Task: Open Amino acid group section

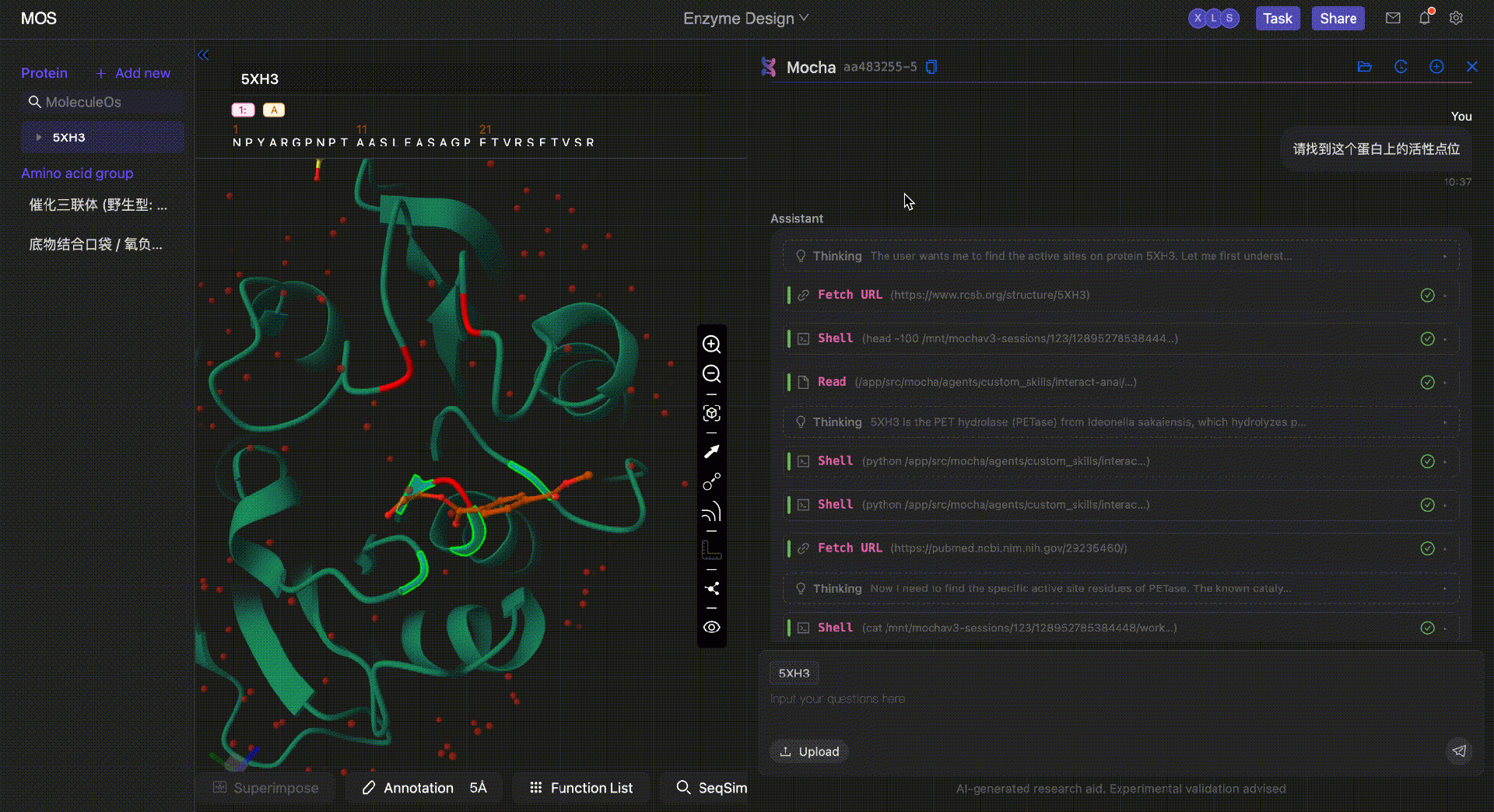Action: [x=77, y=173]
